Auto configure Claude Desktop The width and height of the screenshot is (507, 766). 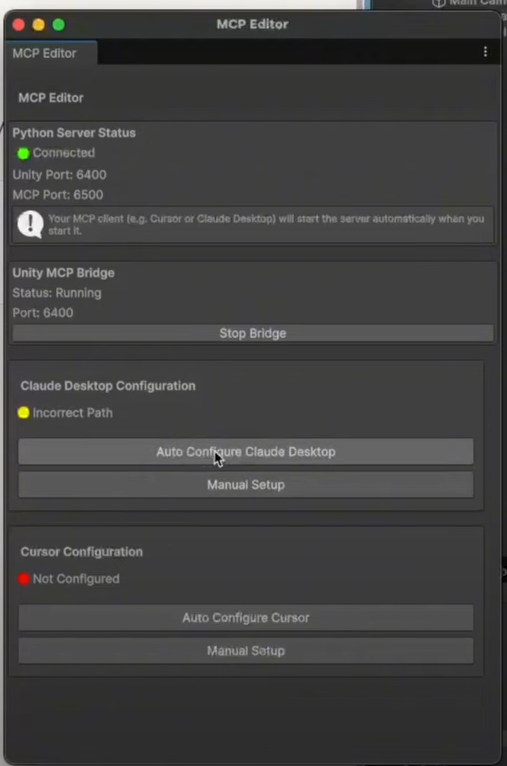tap(246, 451)
